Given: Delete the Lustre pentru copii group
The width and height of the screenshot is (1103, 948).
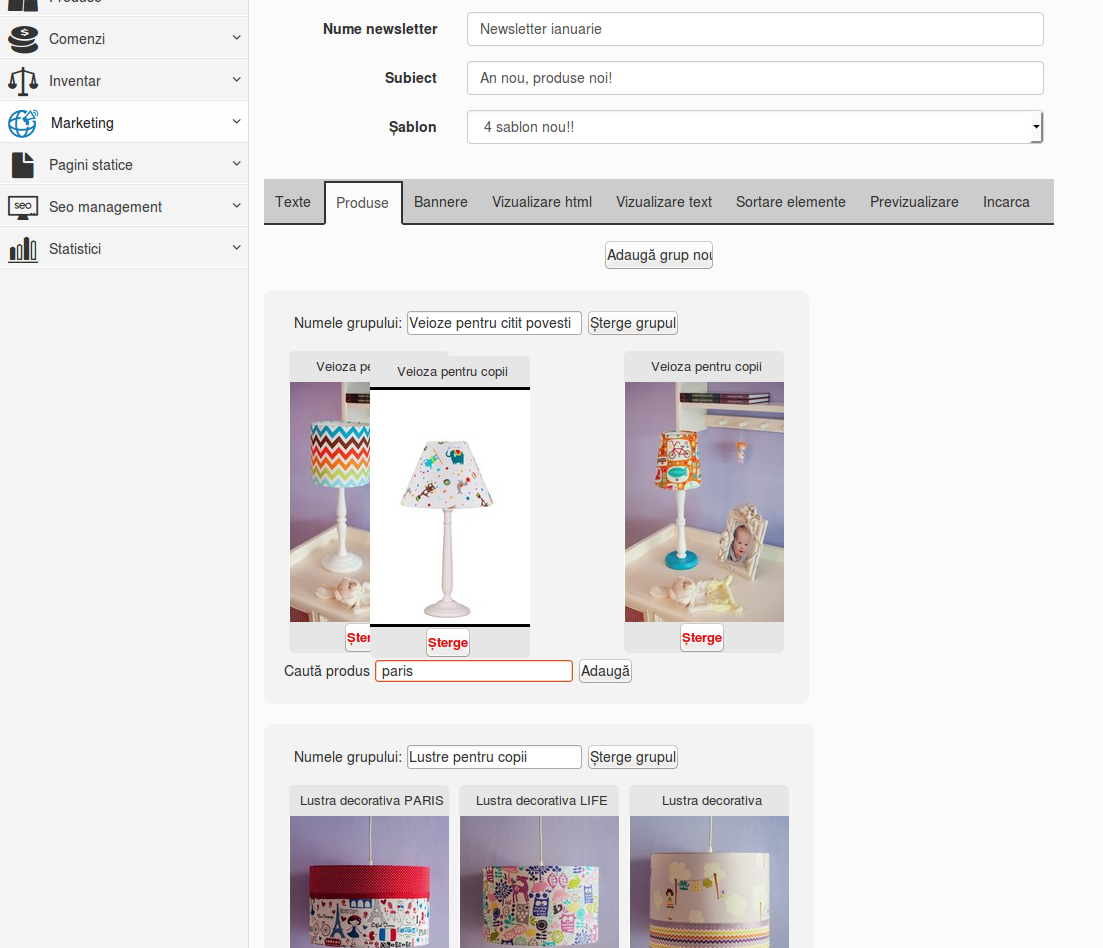Looking at the screenshot, I should [632, 757].
